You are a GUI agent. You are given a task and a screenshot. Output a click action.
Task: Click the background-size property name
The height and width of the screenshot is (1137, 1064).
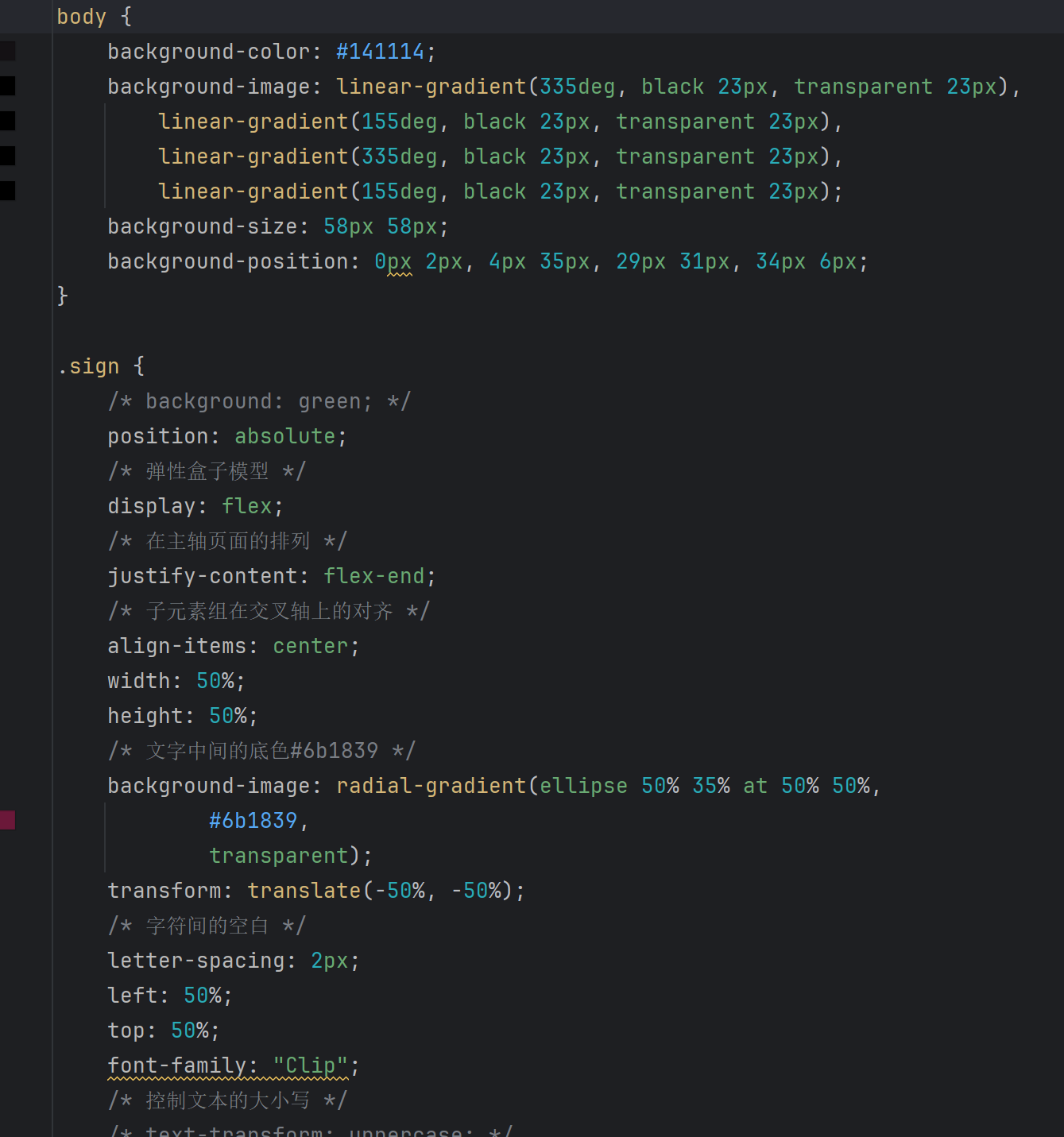(203, 226)
